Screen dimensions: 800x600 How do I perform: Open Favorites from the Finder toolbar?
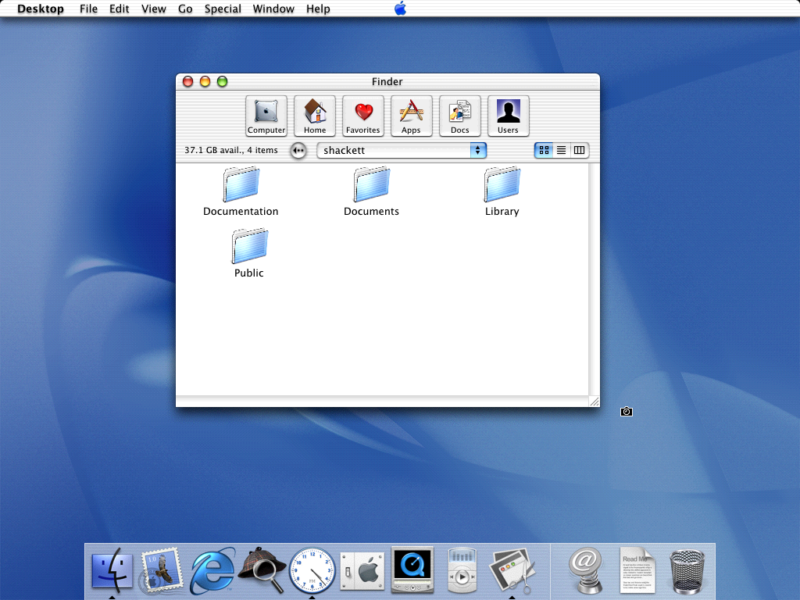363,114
